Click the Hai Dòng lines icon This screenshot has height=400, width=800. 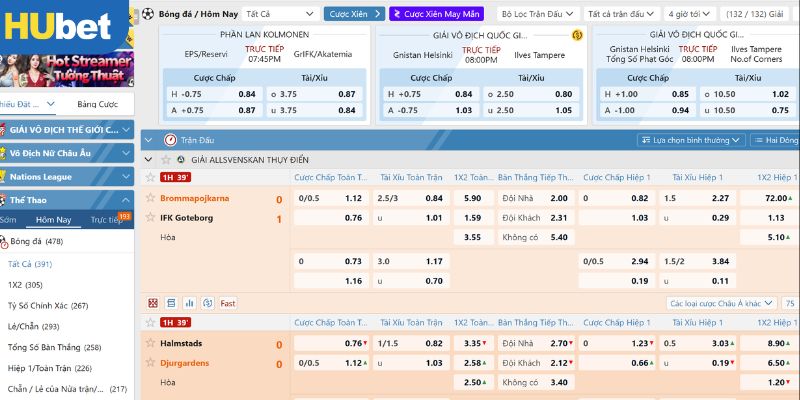tap(759, 140)
